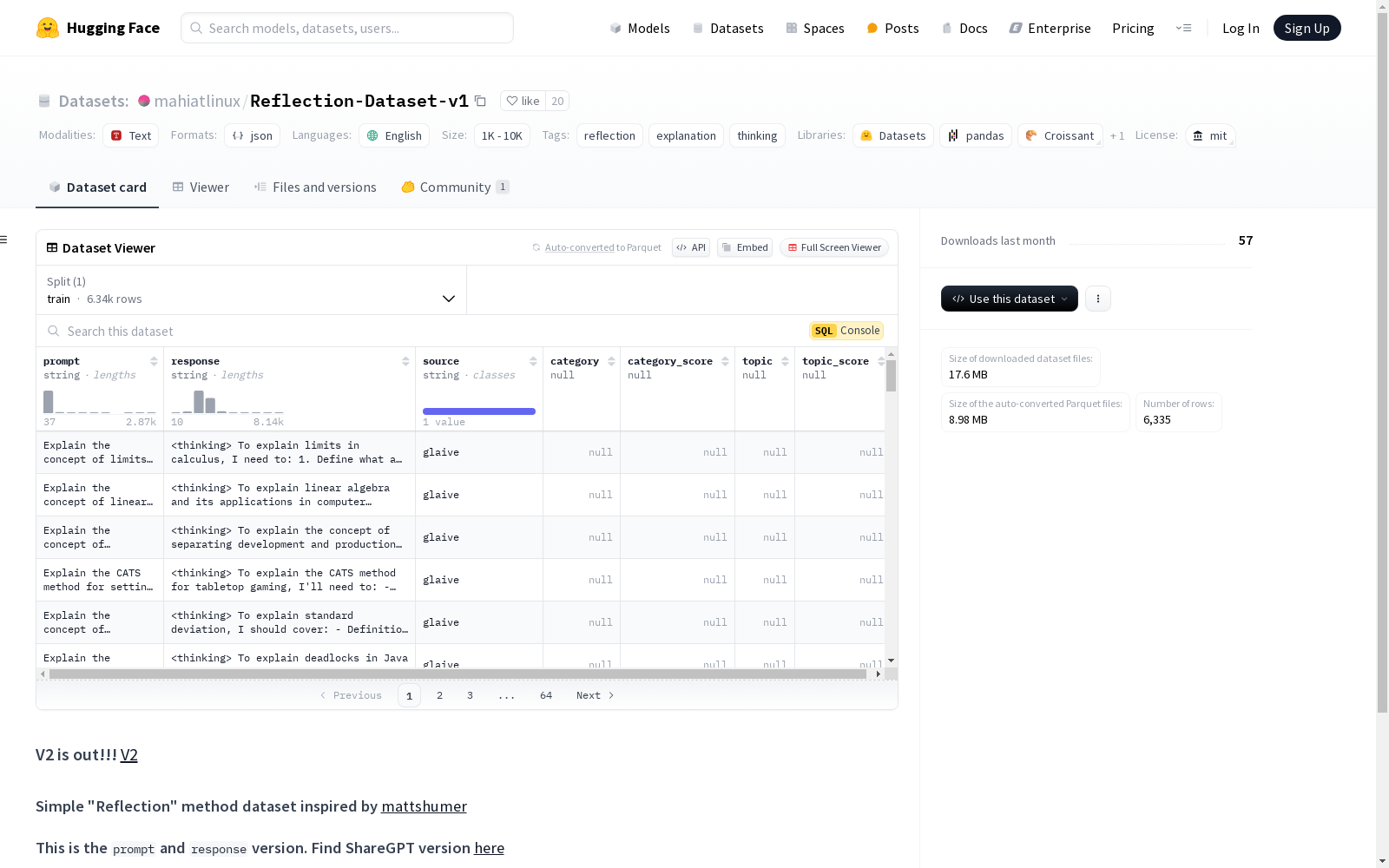Viewport: 1389px width, 868px height.
Task: Click the mahiatlinux username link
Action: [x=197, y=101]
